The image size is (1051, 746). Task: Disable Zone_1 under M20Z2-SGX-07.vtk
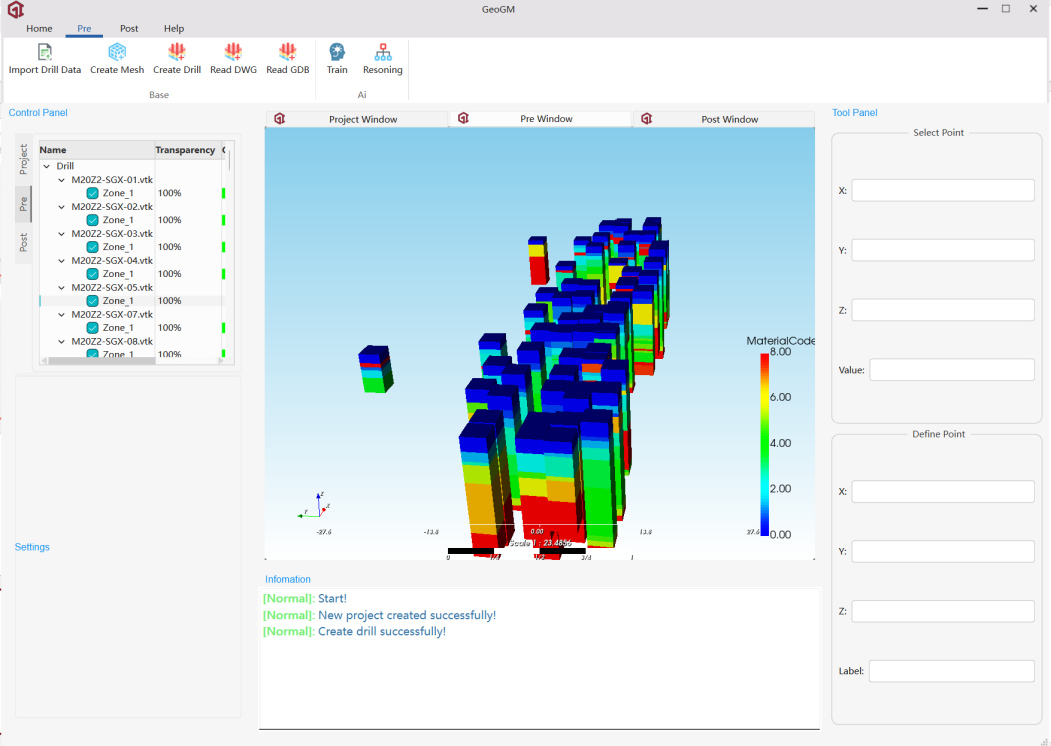[92, 328]
